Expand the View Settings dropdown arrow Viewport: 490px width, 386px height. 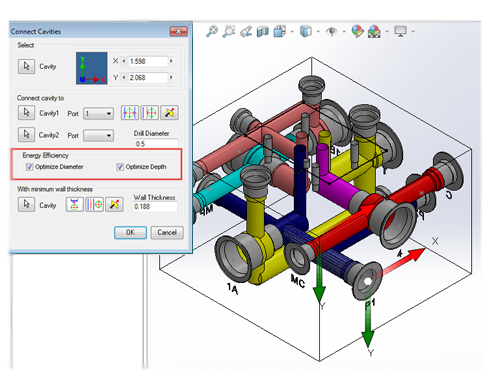tap(413, 32)
